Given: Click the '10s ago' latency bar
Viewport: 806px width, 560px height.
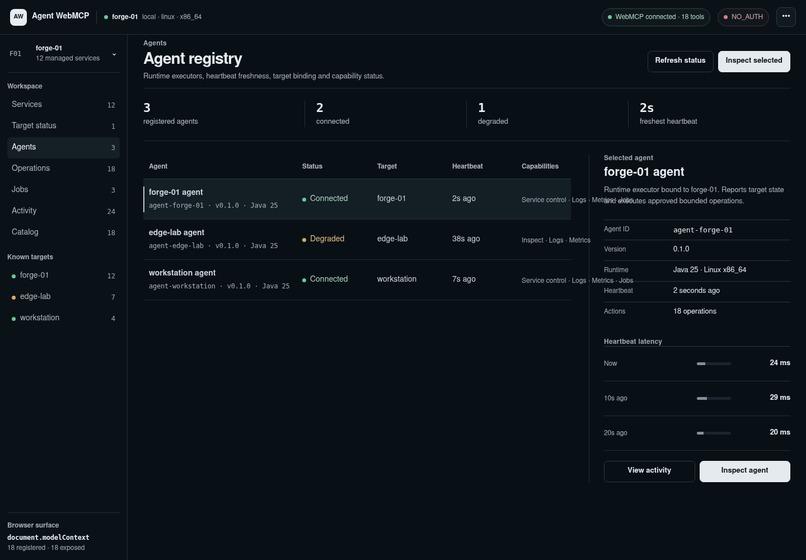Looking at the screenshot, I should (x=713, y=399).
